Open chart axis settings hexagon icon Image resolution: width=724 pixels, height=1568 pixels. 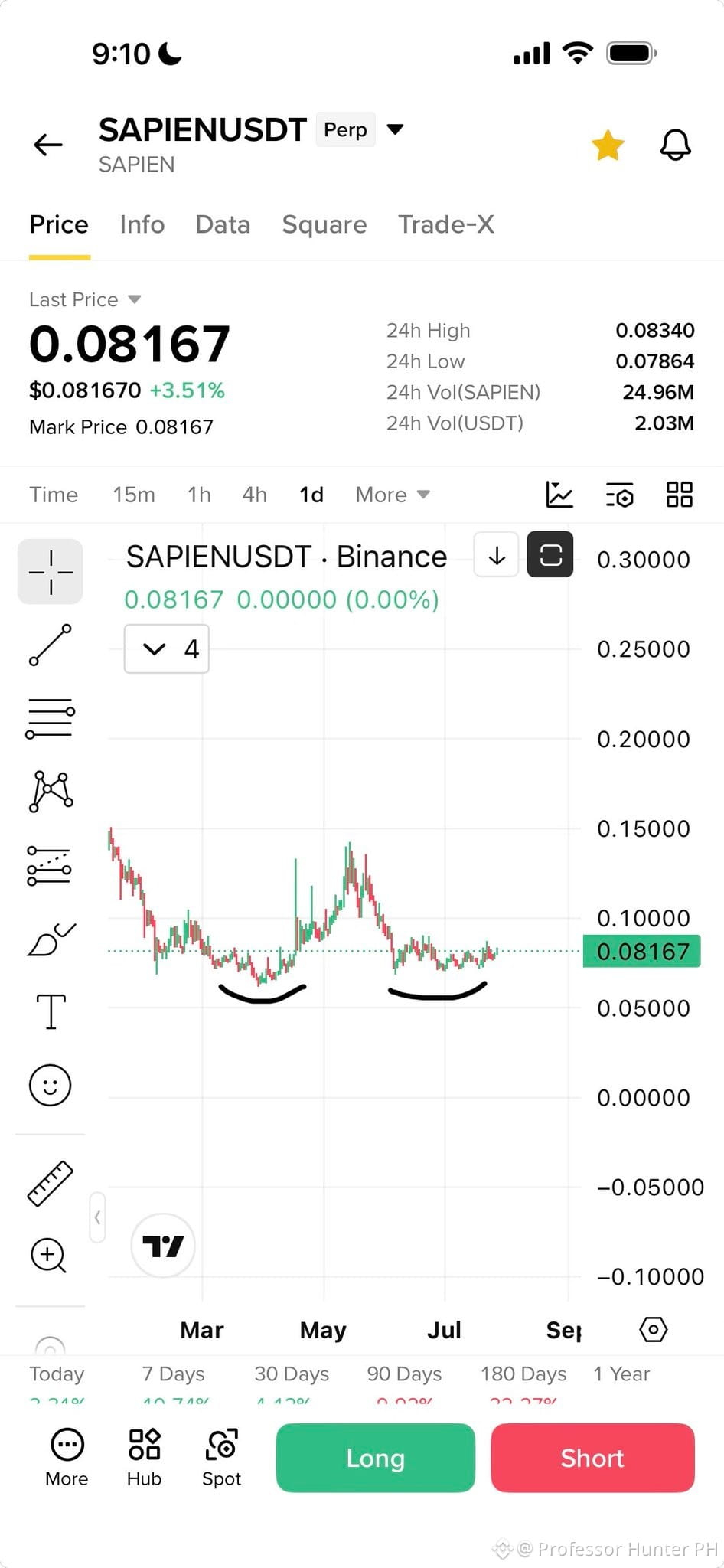coord(653,1330)
